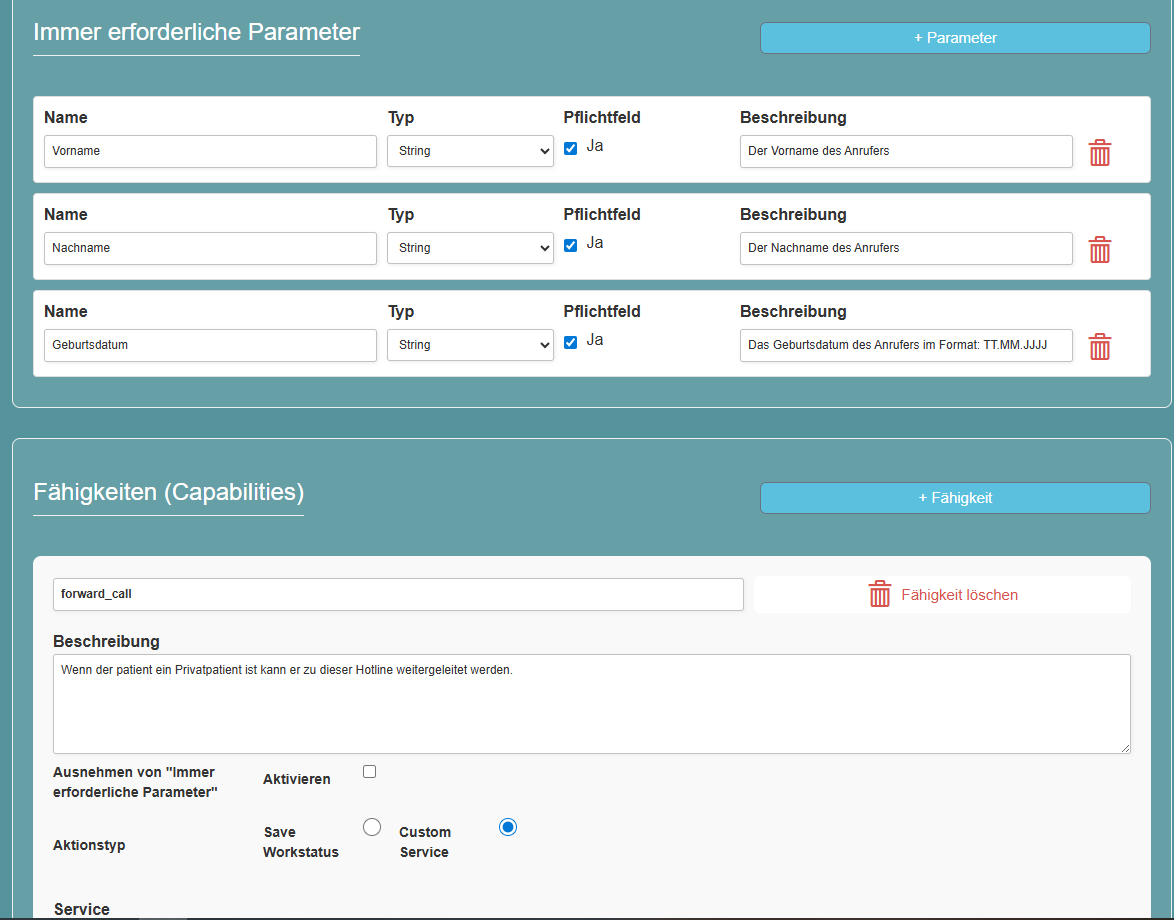This screenshot has width=1174, height=920.
Task: Delete the Geburtsdatum parameter via its trash icon
Action: tap(1100, 347)
